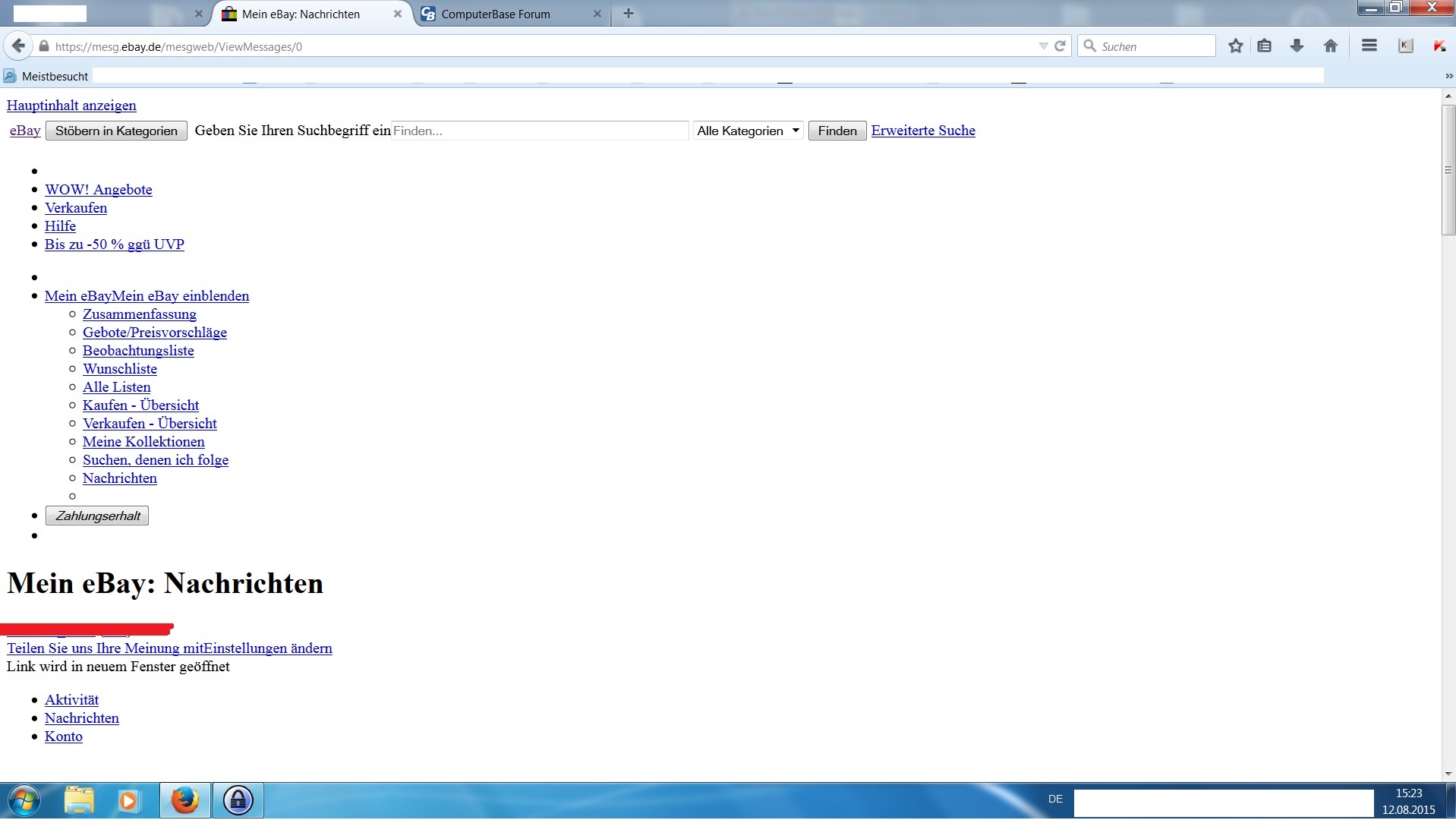
Task: Click the Stöbern in Kategorien button
Action: coord(116,131)
